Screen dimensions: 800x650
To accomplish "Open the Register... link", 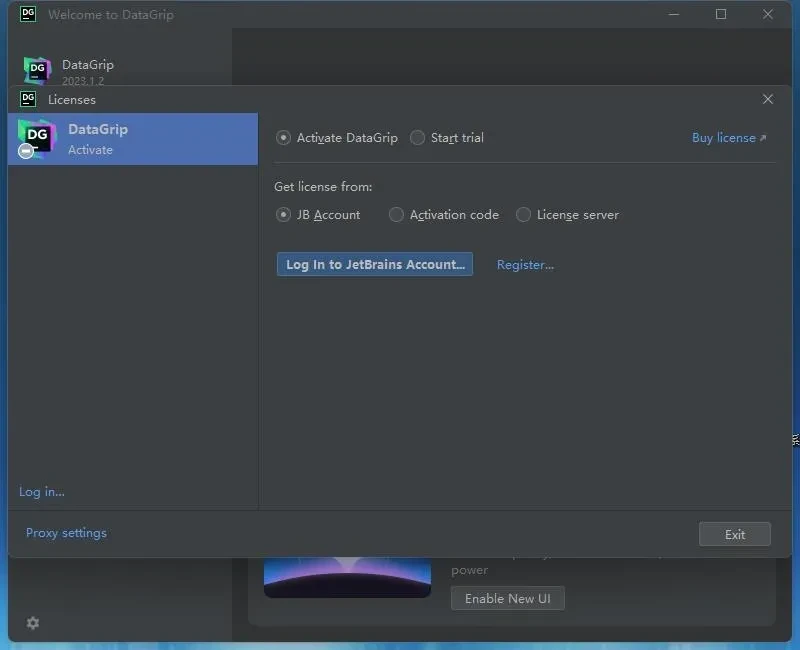I will [525, 265].
